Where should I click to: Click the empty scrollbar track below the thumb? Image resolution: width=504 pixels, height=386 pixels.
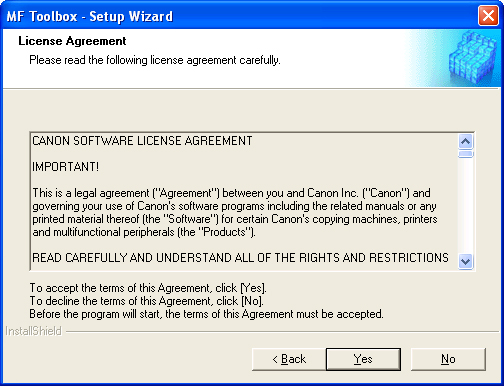466,205
